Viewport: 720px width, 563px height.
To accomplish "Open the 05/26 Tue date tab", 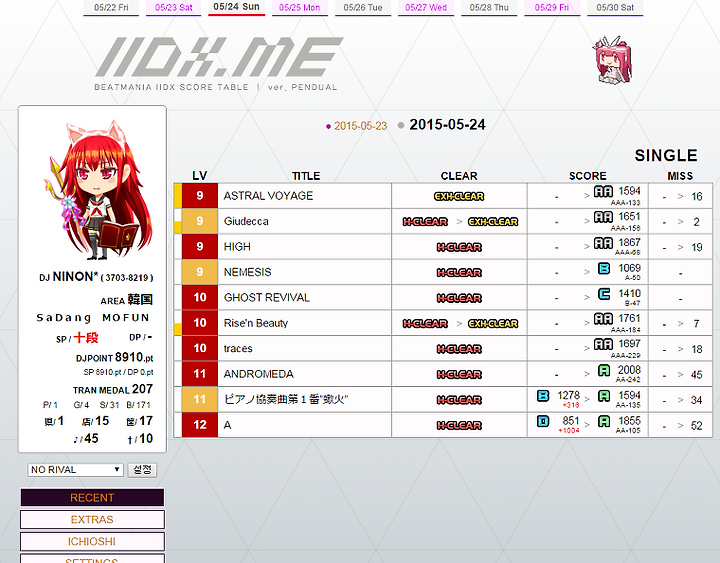I will [x=363, y=8].
